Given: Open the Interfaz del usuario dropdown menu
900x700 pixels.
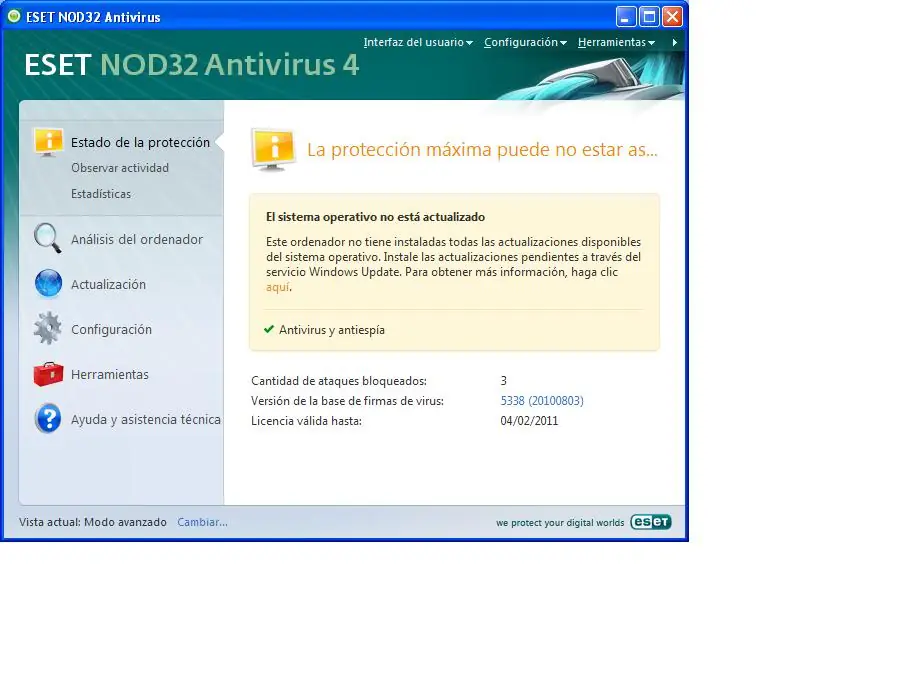Looking at the screenshot, I should tap(418, 42).
